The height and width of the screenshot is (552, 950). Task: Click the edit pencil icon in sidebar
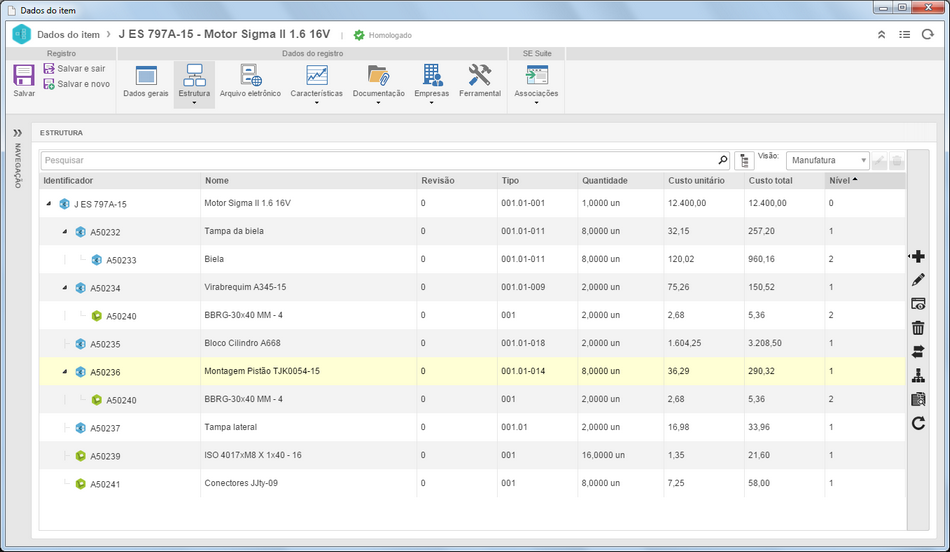tap(918, 280)
